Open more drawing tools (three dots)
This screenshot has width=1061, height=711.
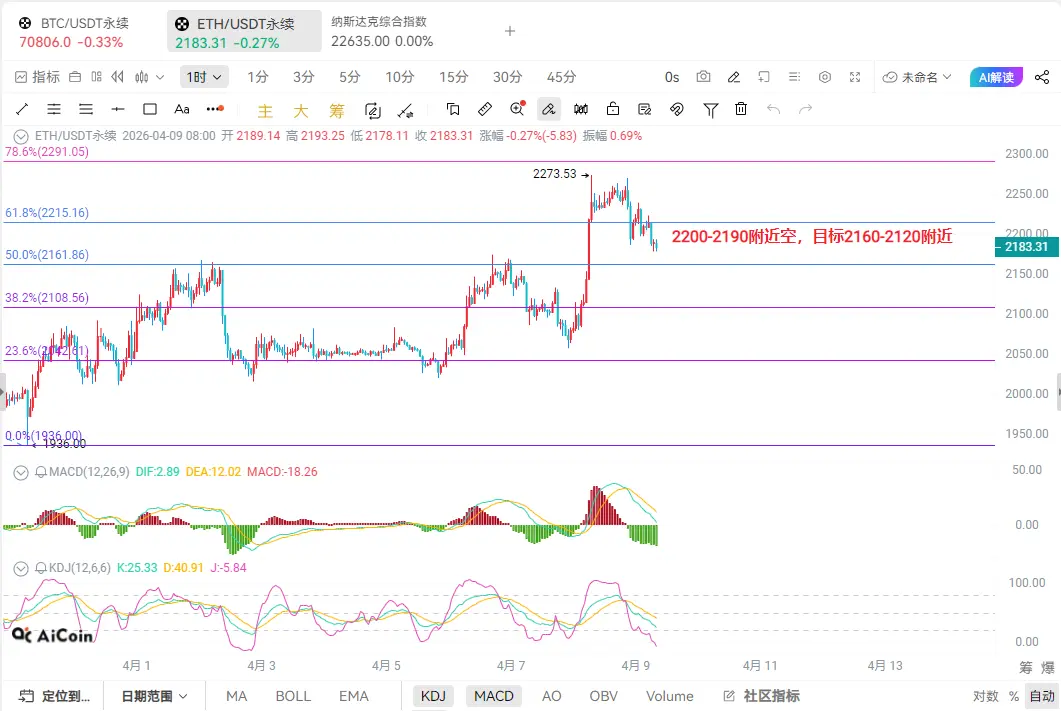point(215,109)
